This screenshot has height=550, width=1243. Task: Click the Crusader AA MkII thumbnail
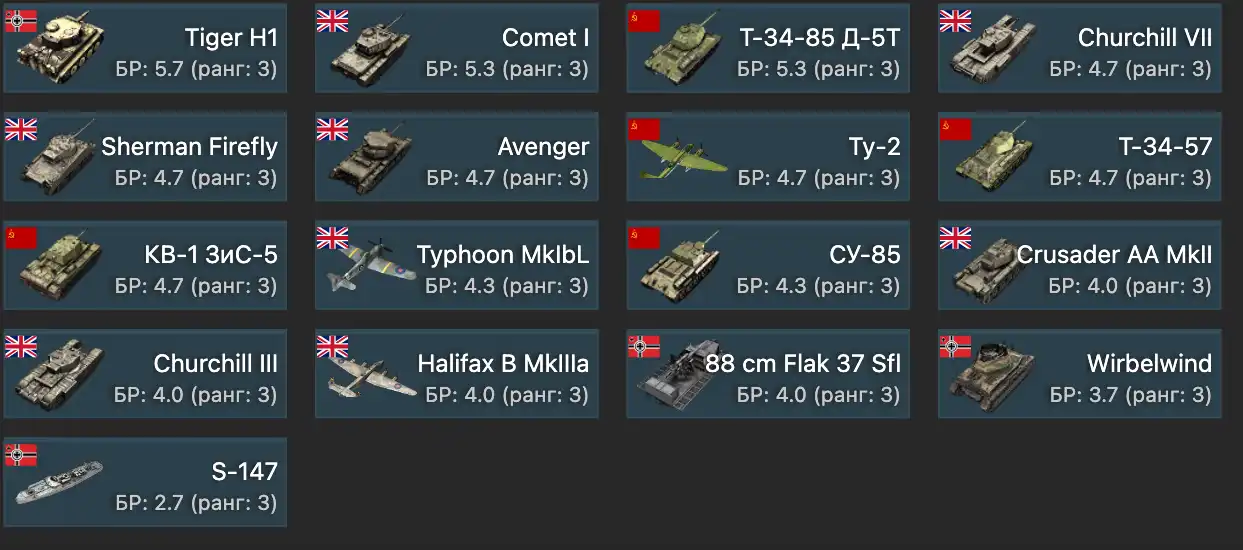point(992,270)
